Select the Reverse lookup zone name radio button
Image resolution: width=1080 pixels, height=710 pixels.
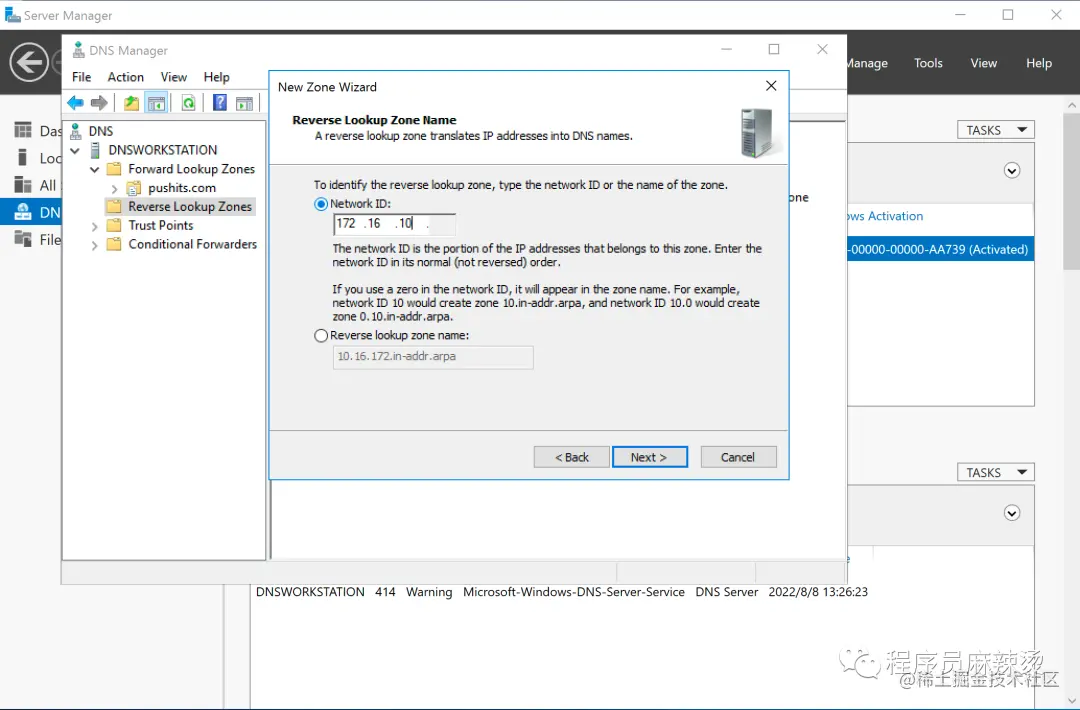coord(321,336)
